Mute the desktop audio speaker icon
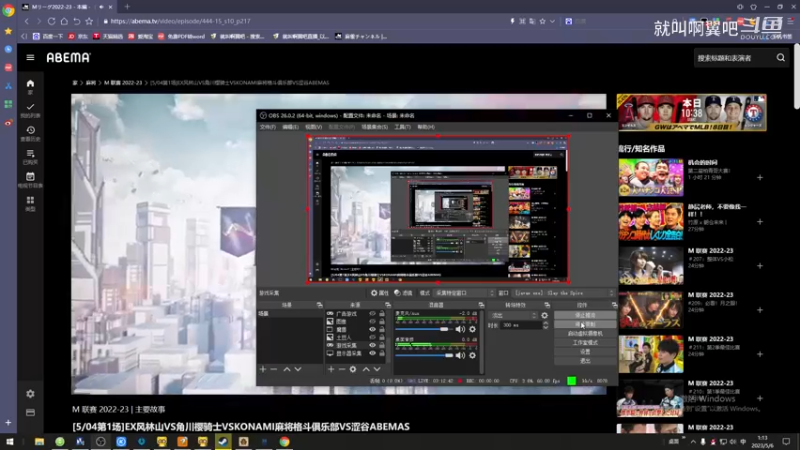 [460, 355]
